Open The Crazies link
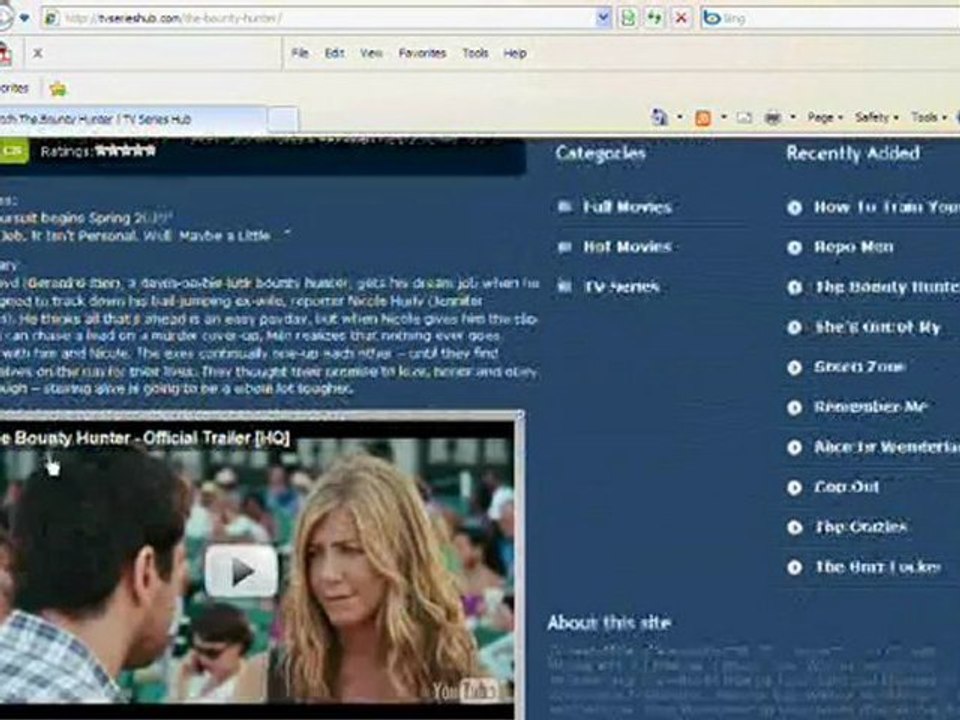The width and height of the screenshot is (960, 720). coord(860,527)
